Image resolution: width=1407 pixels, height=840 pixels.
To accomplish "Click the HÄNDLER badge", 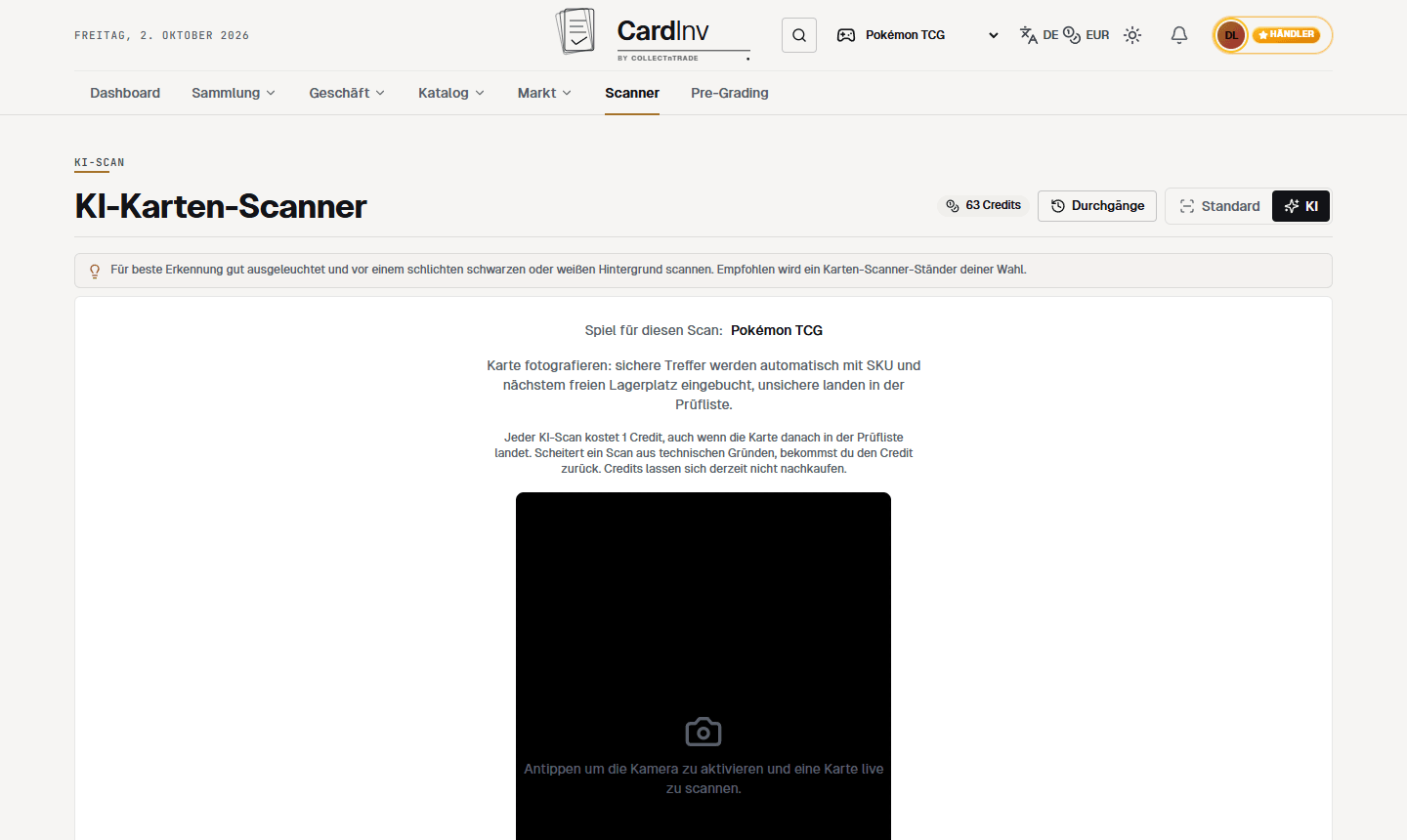I will coord(1286,35).
